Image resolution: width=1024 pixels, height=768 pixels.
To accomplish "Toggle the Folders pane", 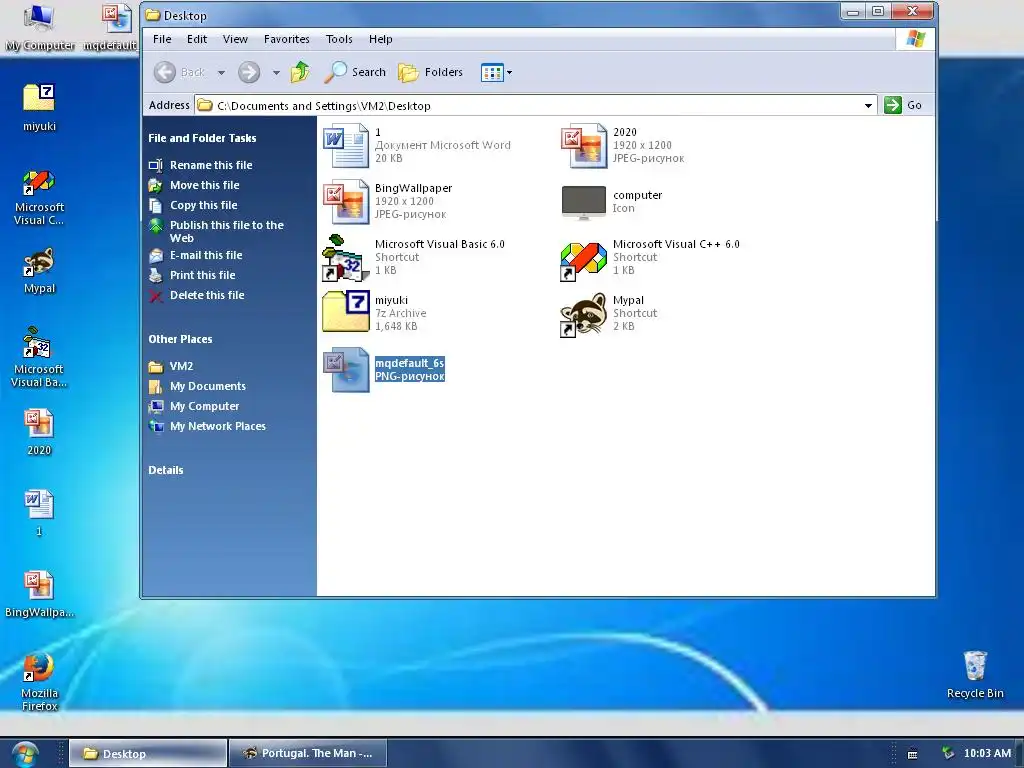I will coord(430,72).
